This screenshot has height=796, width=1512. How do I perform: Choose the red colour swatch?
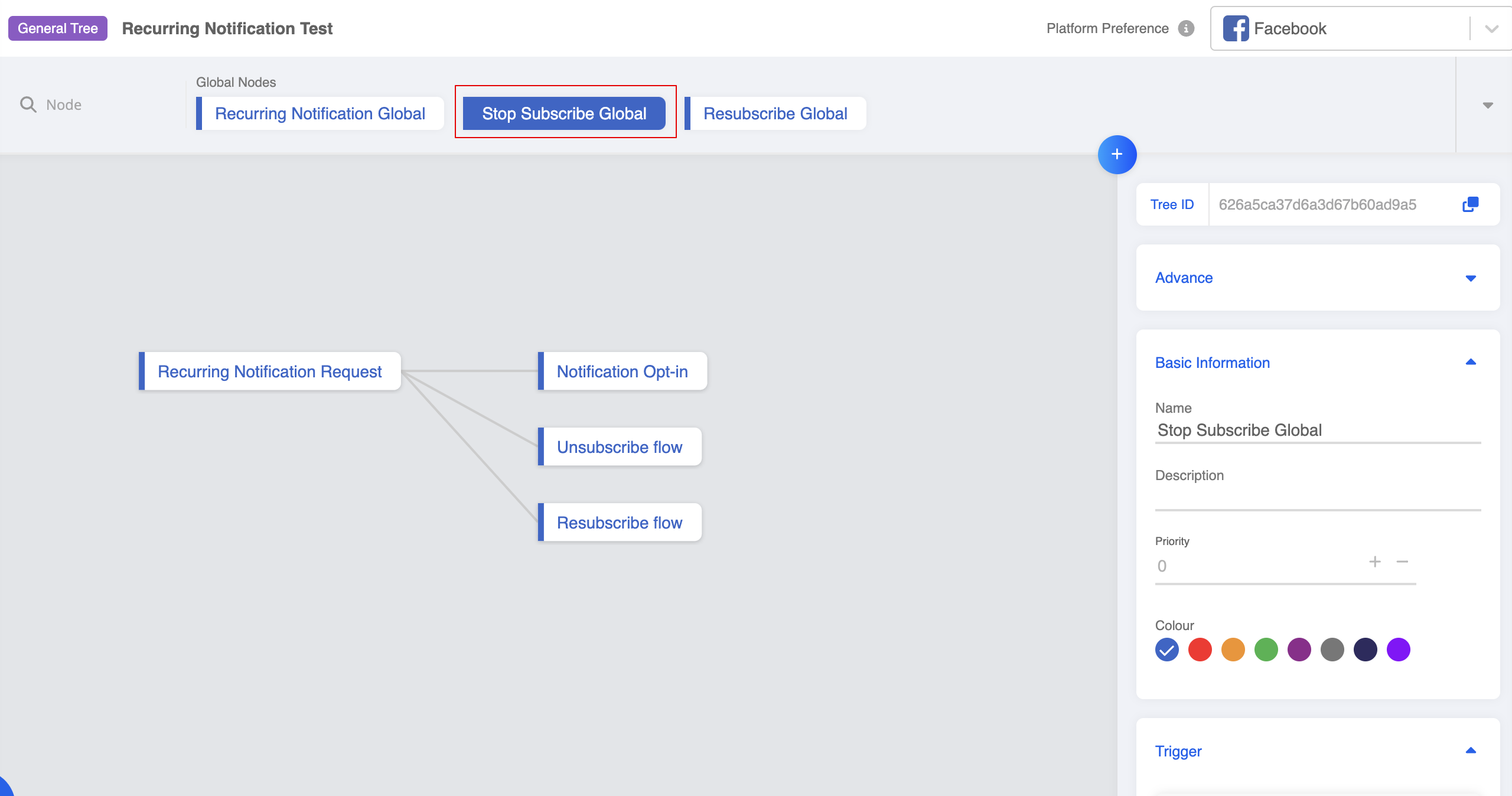click(x=1200, y=650)
